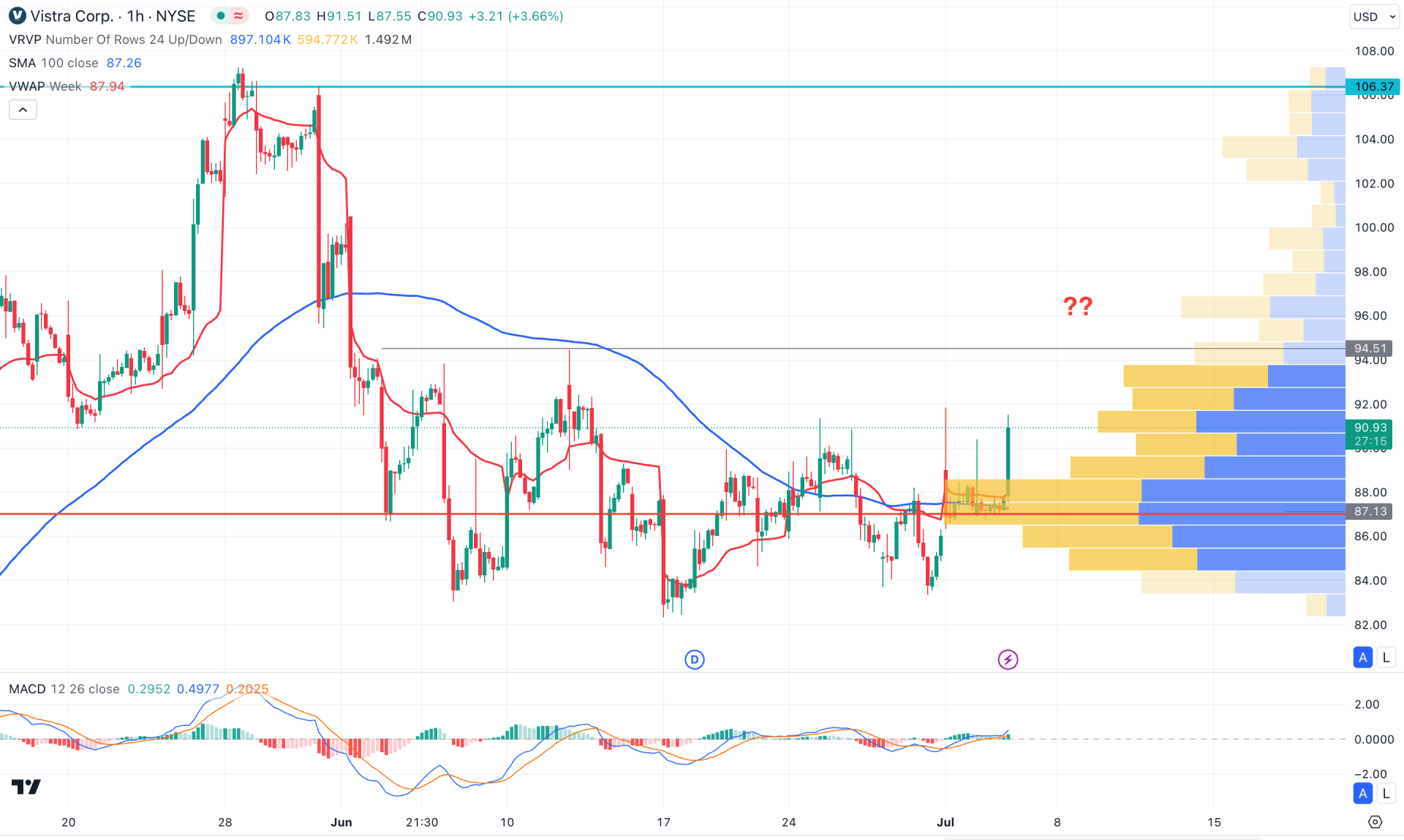This screenshot has height=840, width=1404.
Task: Select the SMA 100 close legend
Action: pos(53,63)
